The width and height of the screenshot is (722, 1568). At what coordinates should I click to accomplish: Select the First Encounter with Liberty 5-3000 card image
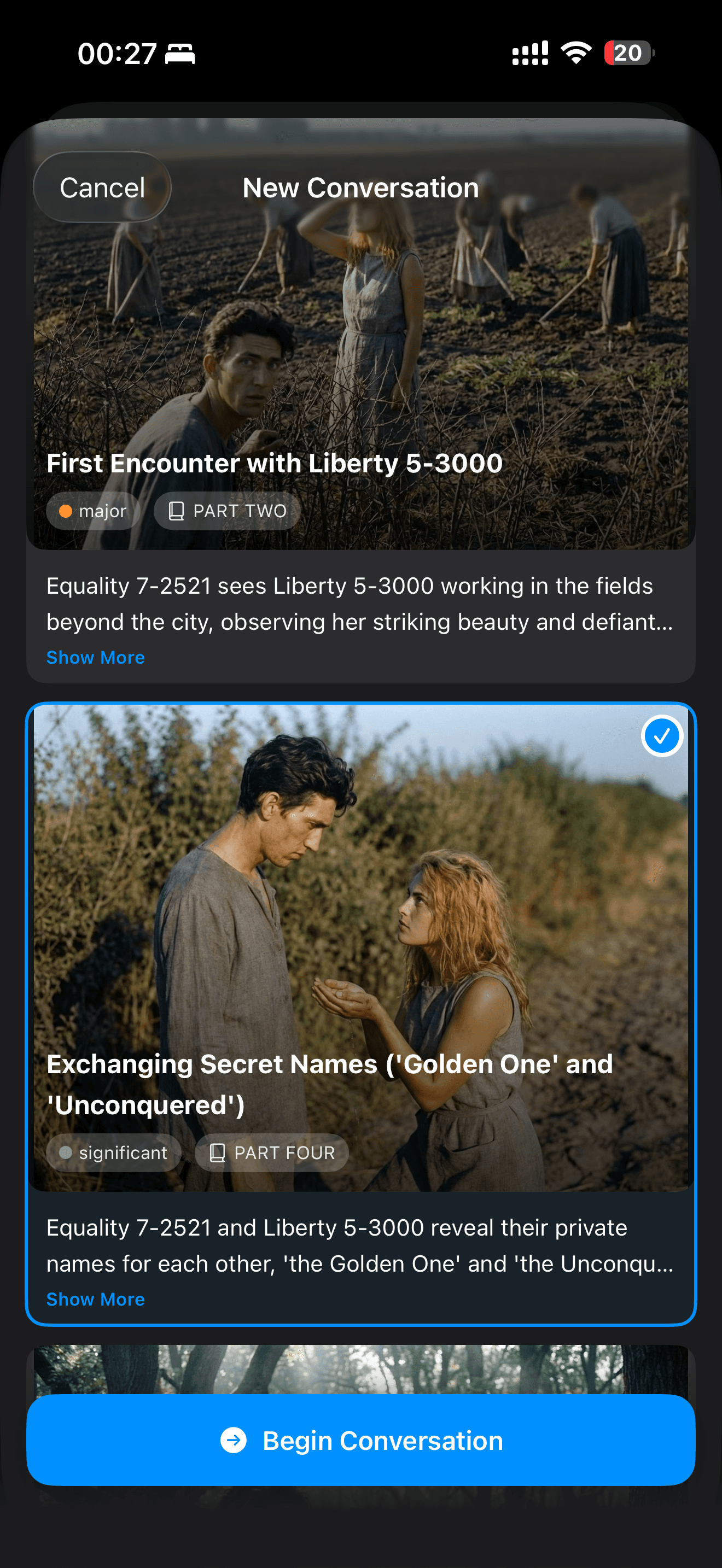point(361,335)
